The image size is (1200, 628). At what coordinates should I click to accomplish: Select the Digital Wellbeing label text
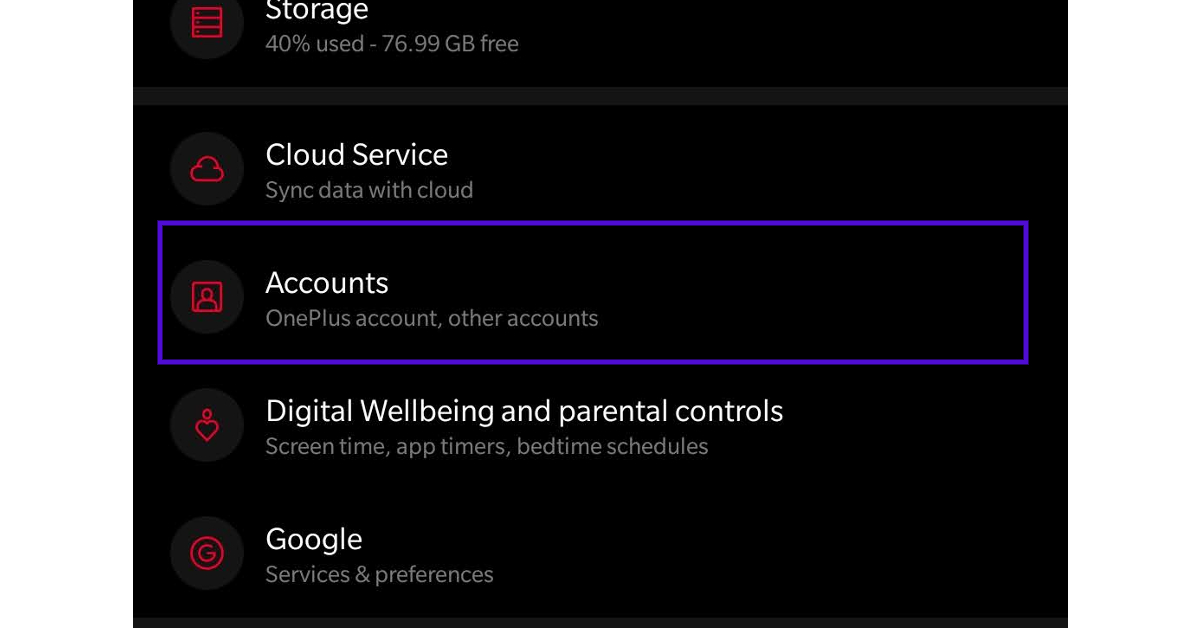[x=524, y=411]
